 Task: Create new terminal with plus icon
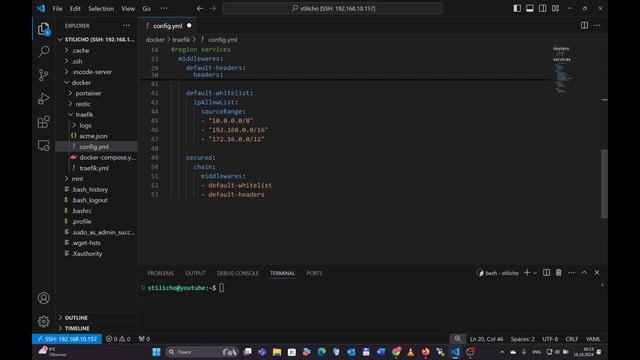tap(527, 273)
